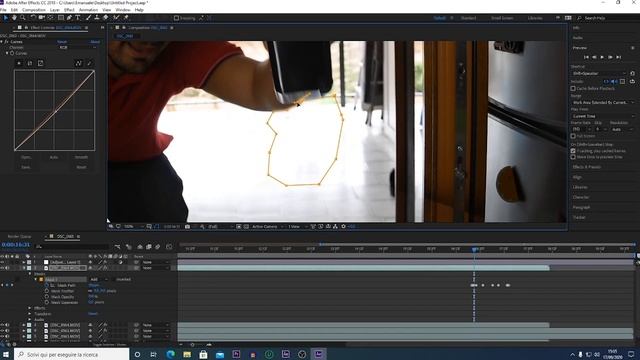640x360 pixels.
Task: Click the pencil draw icon in Curves
Action: click(89, 63)
